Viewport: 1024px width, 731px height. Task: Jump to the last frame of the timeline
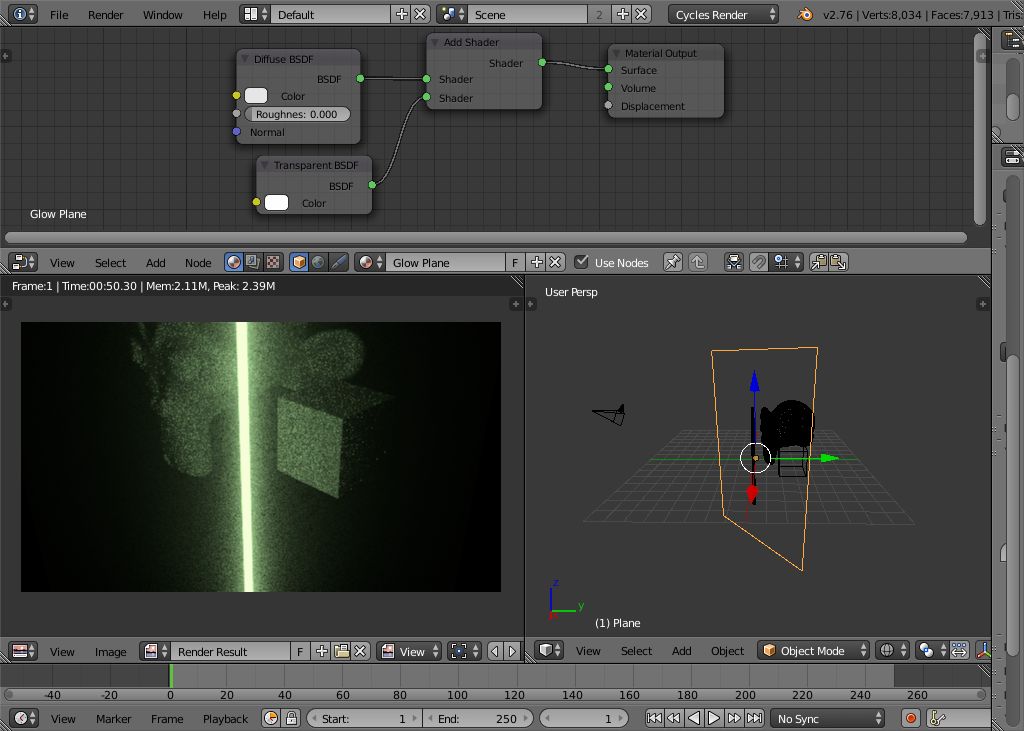tap(754, 718)
